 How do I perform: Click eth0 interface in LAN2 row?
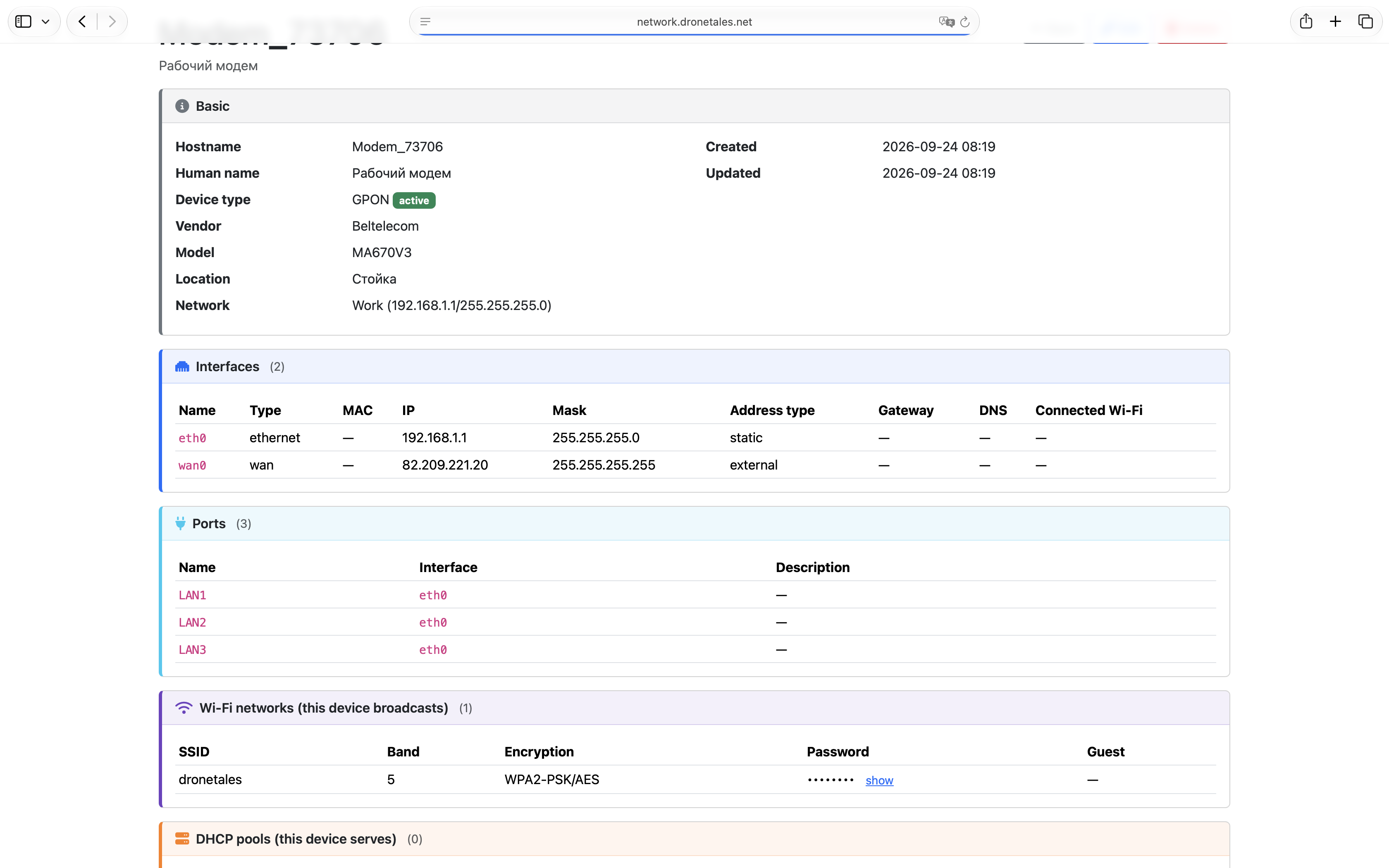tap(433, 622)
